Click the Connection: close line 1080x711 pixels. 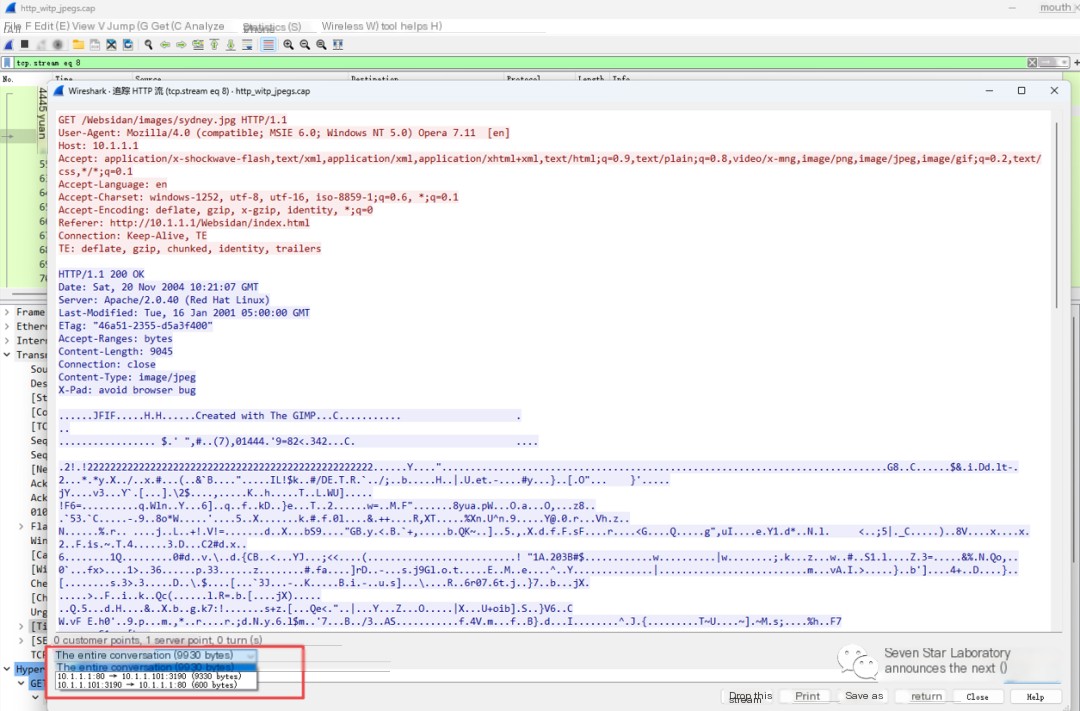[x=107, y=364]
